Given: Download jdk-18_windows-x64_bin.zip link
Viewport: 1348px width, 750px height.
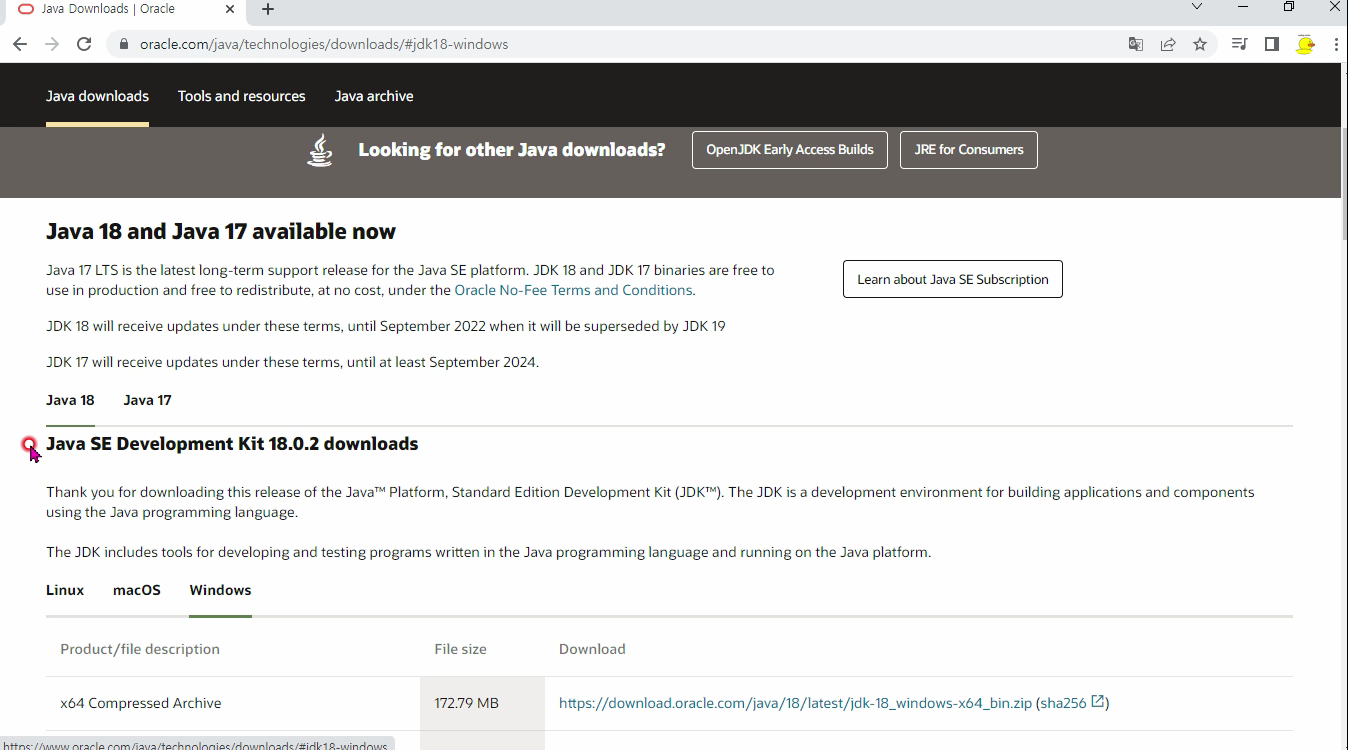Looking at the screenshot, I should tap(795, 703).
